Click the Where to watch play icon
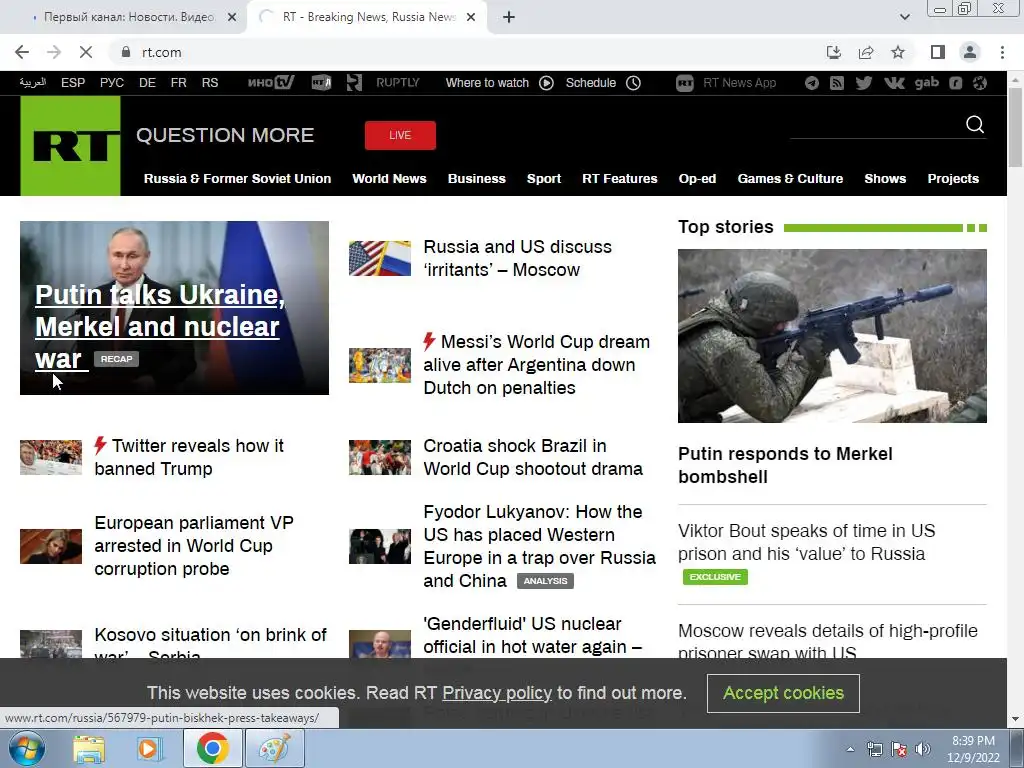Image resolution: width=1024 pixels, height=768 pixels. [x=547, y=83]
